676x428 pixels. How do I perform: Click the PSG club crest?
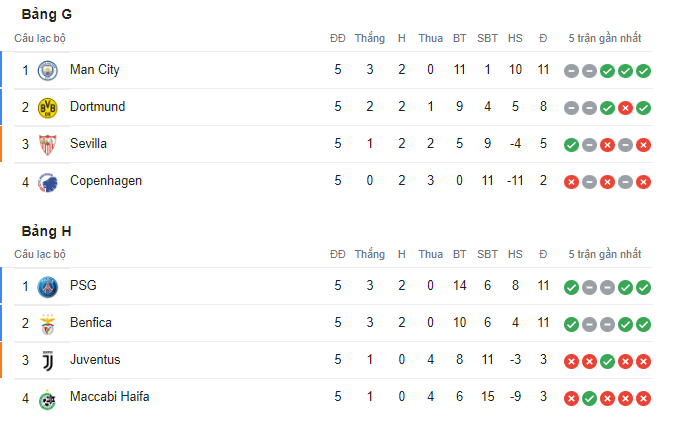pos(47,287)
